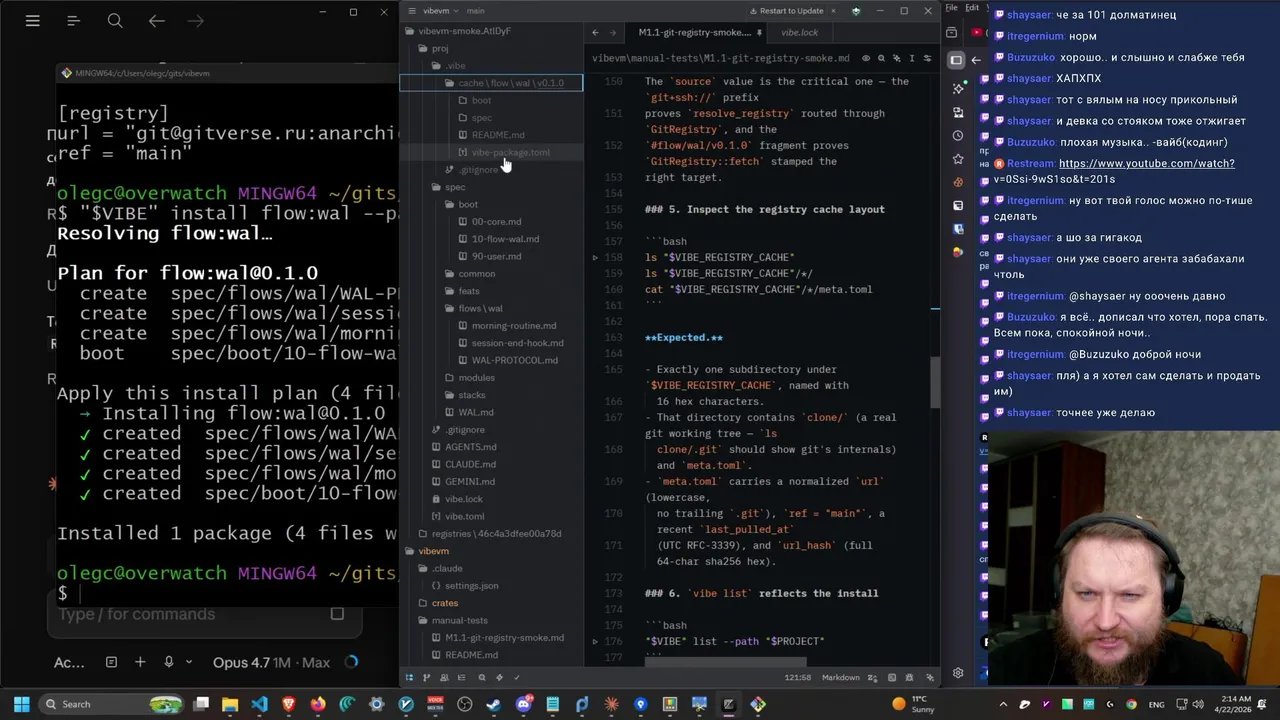The height and width of the screenshot is (720, 1280).
Task: Open the gear settings icon below the chat sidebar
Action: (958, 673)
